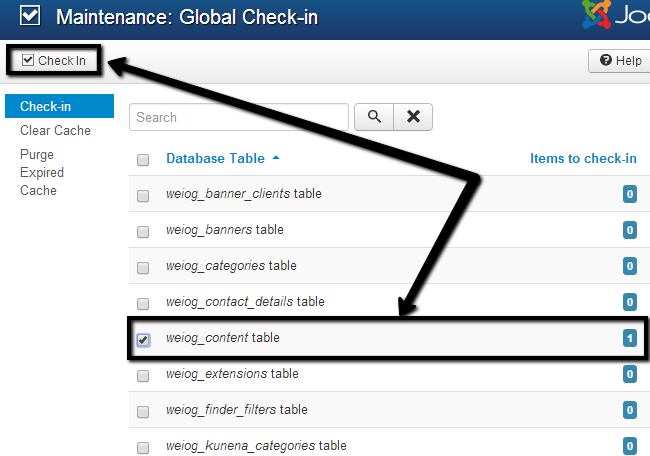Open Purge Expired Cache sidebar item

[42, 172]
